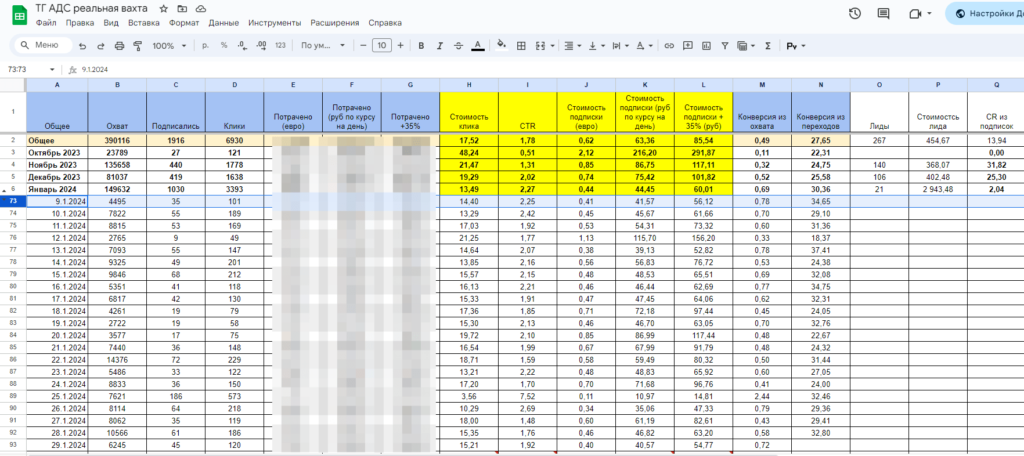Open the text color picker
Image resolution: width=1024 pixels, height=456 pixels.
coord(477,46)
